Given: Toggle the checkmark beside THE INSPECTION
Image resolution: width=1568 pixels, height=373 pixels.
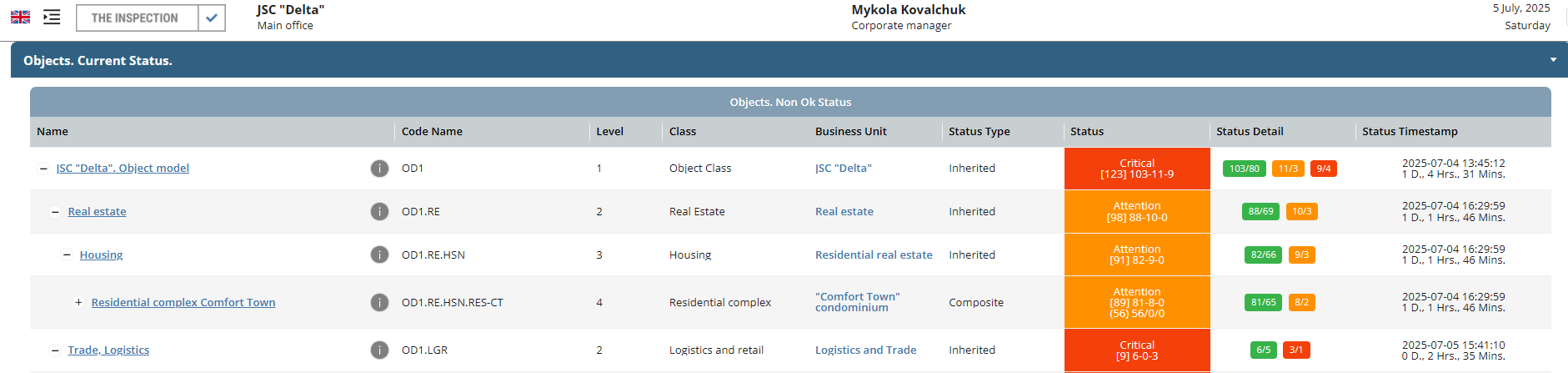Looking at the screenshot, I should pyautogui.click(x=212, y=18).
